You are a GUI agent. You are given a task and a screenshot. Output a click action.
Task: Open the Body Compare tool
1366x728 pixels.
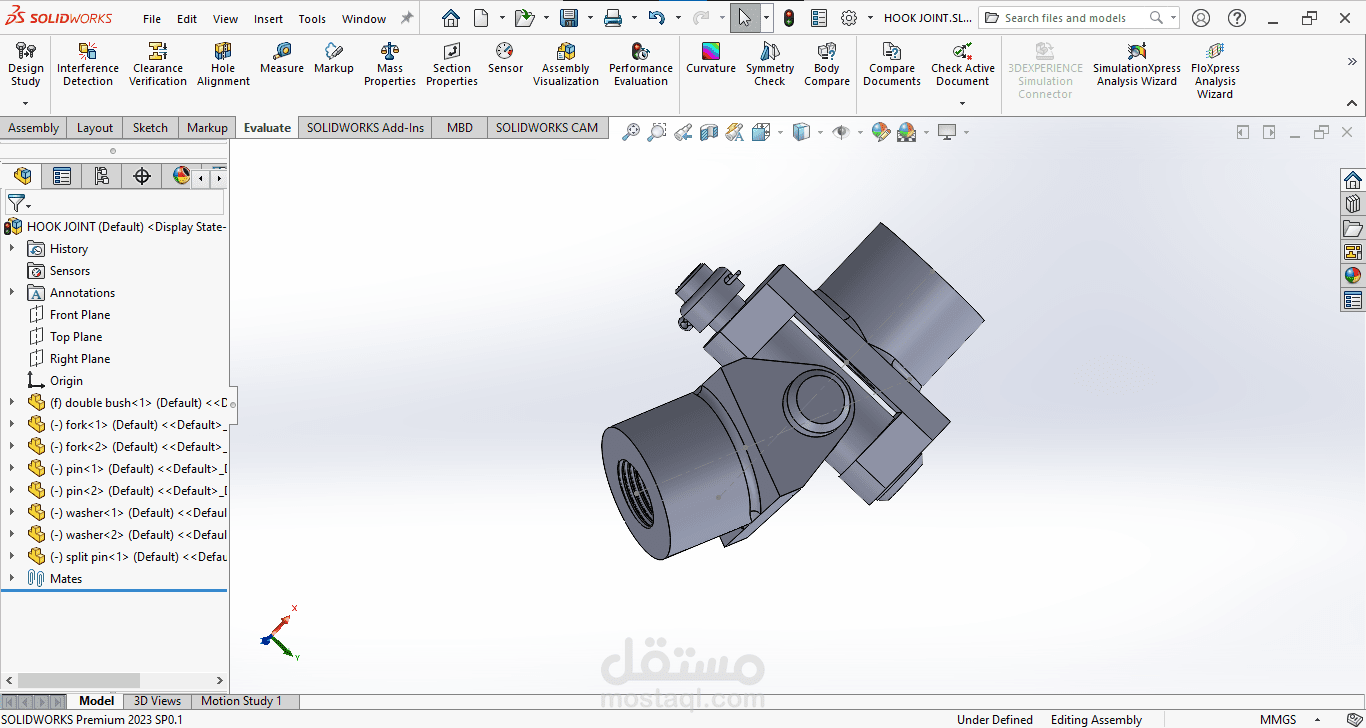click(x=827, y=64)
